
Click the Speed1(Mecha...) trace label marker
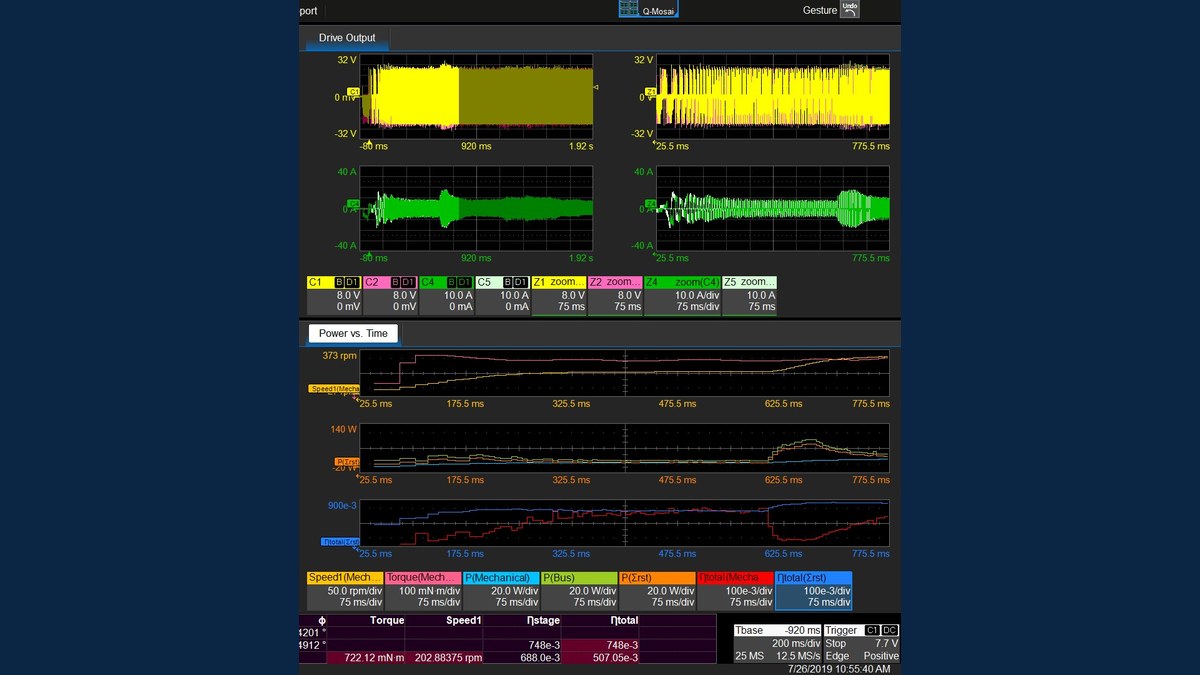pyautogui.click(x=333, y=388)
